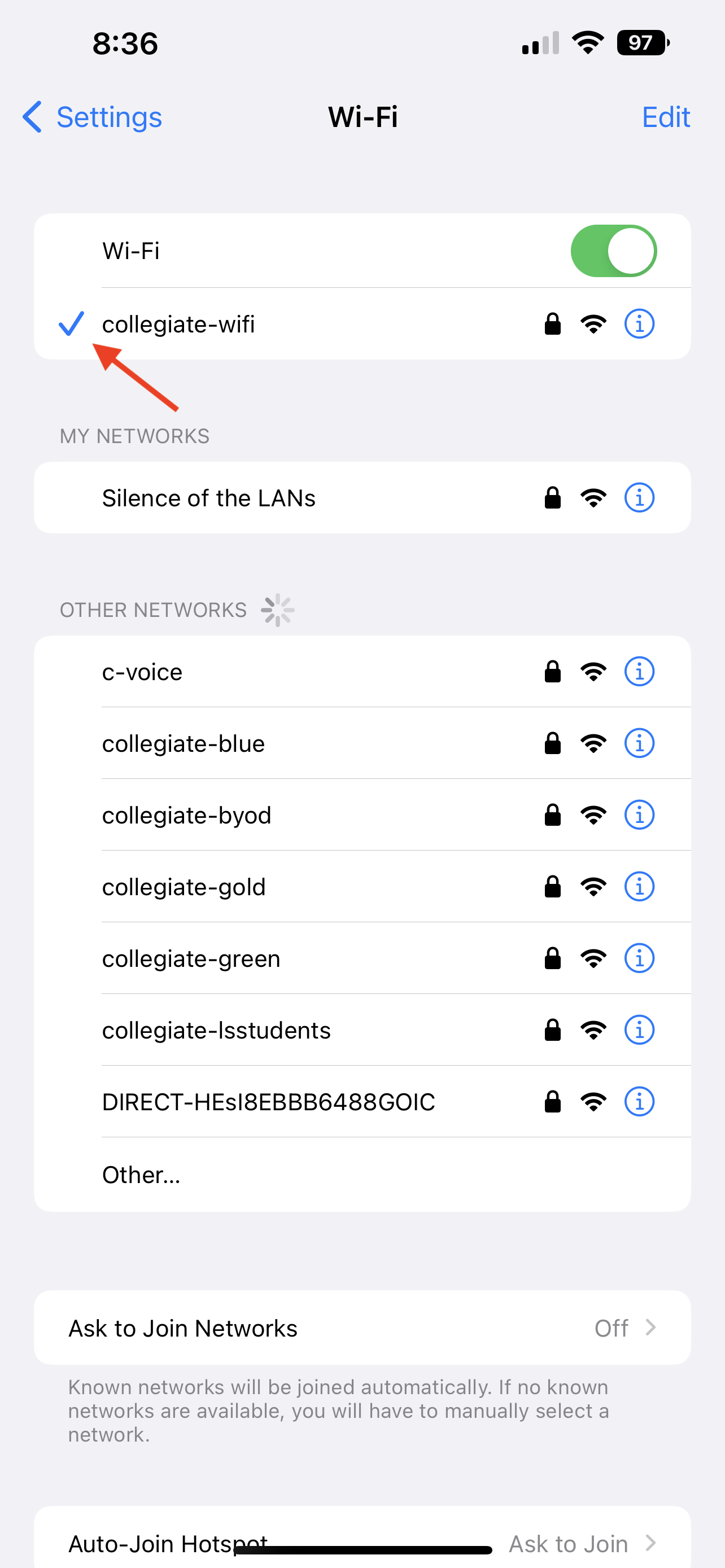Open info icon for collegiate-green
The image size is (725, 1568).
tap(639, 959)
